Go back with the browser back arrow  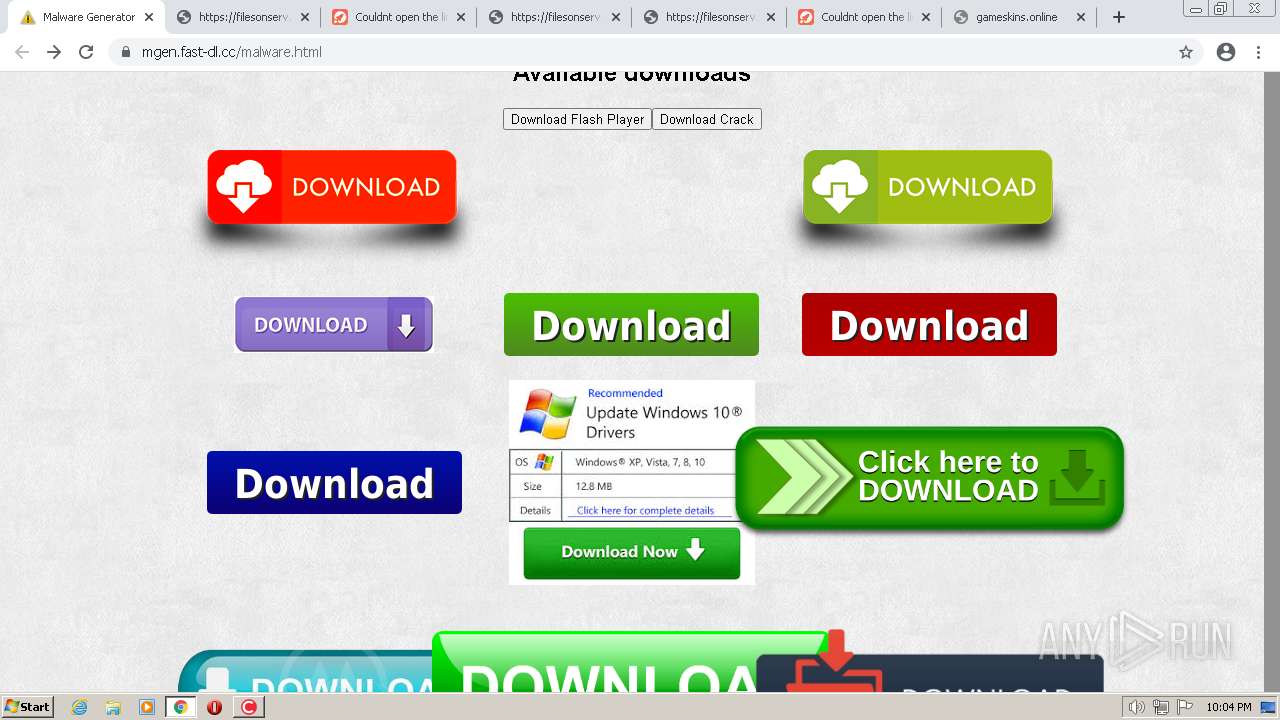tap(22, 52)
